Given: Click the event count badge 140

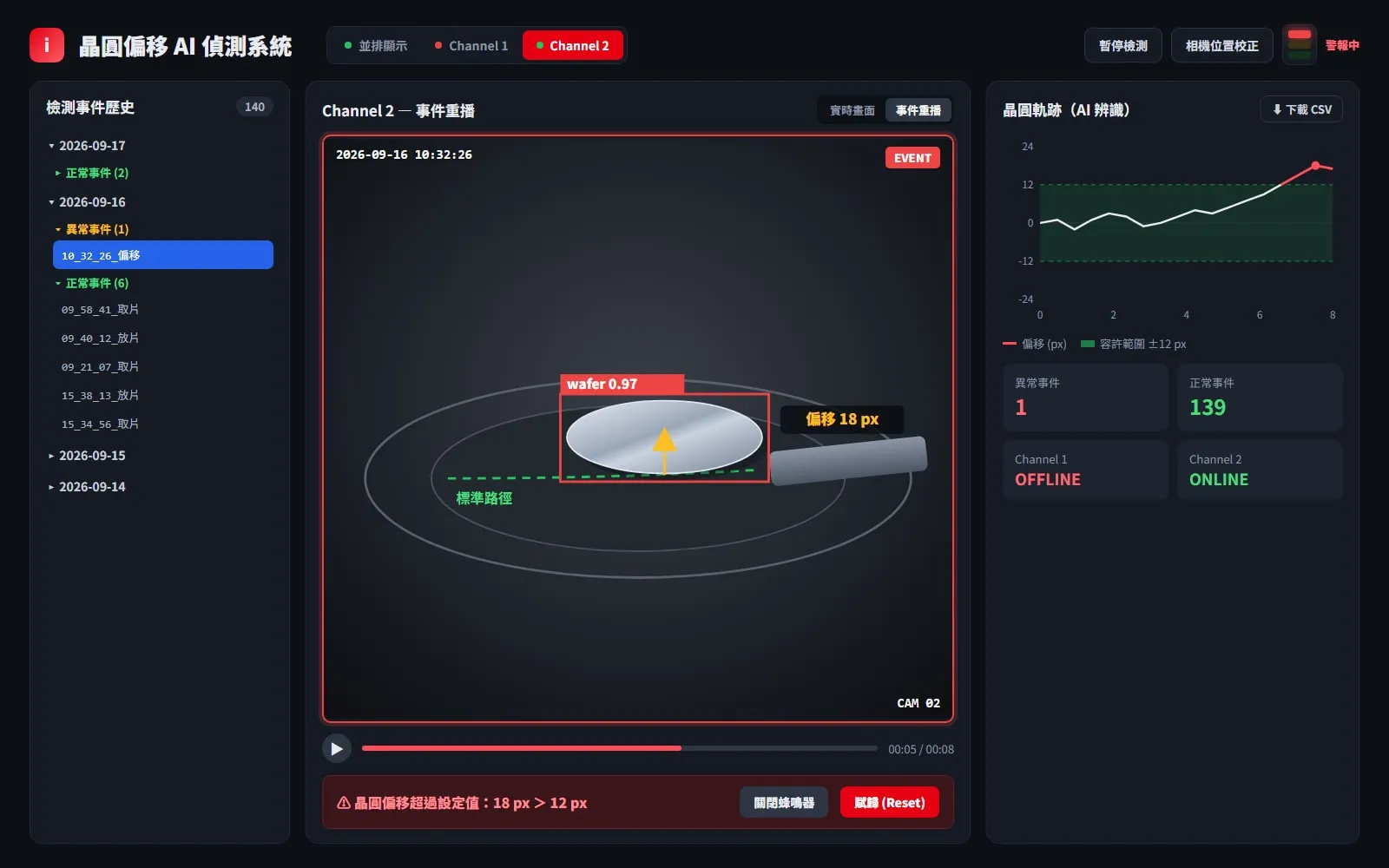Looking at the screenshot, I should coord(254,107).
